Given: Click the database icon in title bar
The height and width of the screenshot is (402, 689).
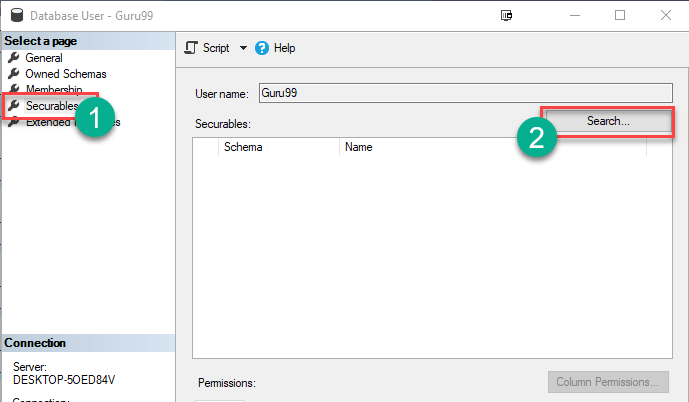Looking at the screenshot, I should pyautogui.click(x=13, y=15).
